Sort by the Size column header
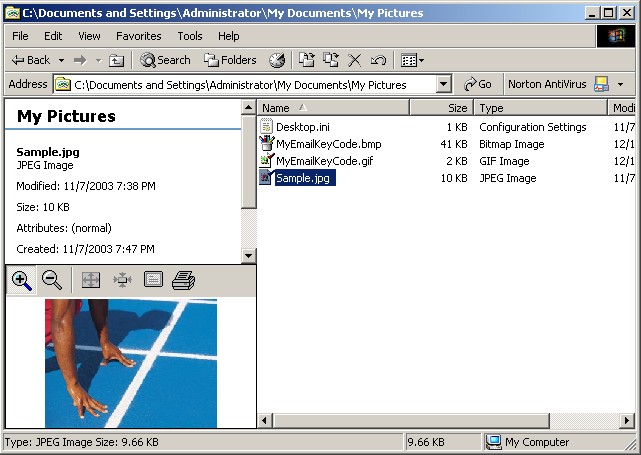The height and width of the screenshot is (455, 641). (x=441, y=108)
